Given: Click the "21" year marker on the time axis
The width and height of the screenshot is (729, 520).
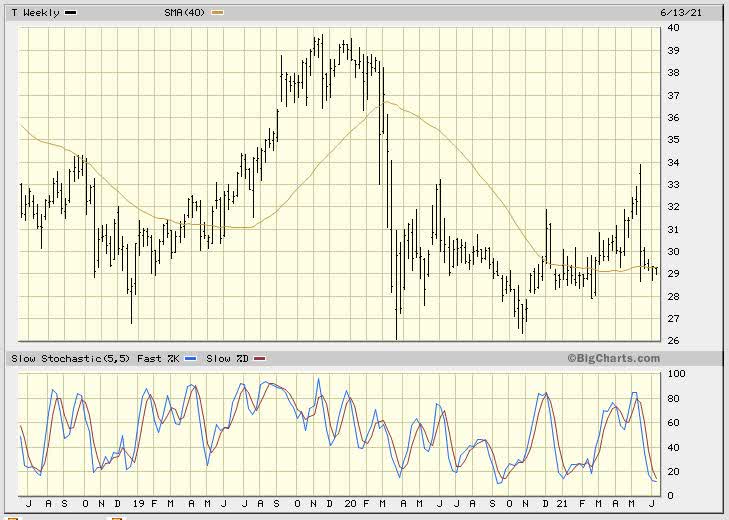Looking at the screenshot, I should [x=562, y=504].
